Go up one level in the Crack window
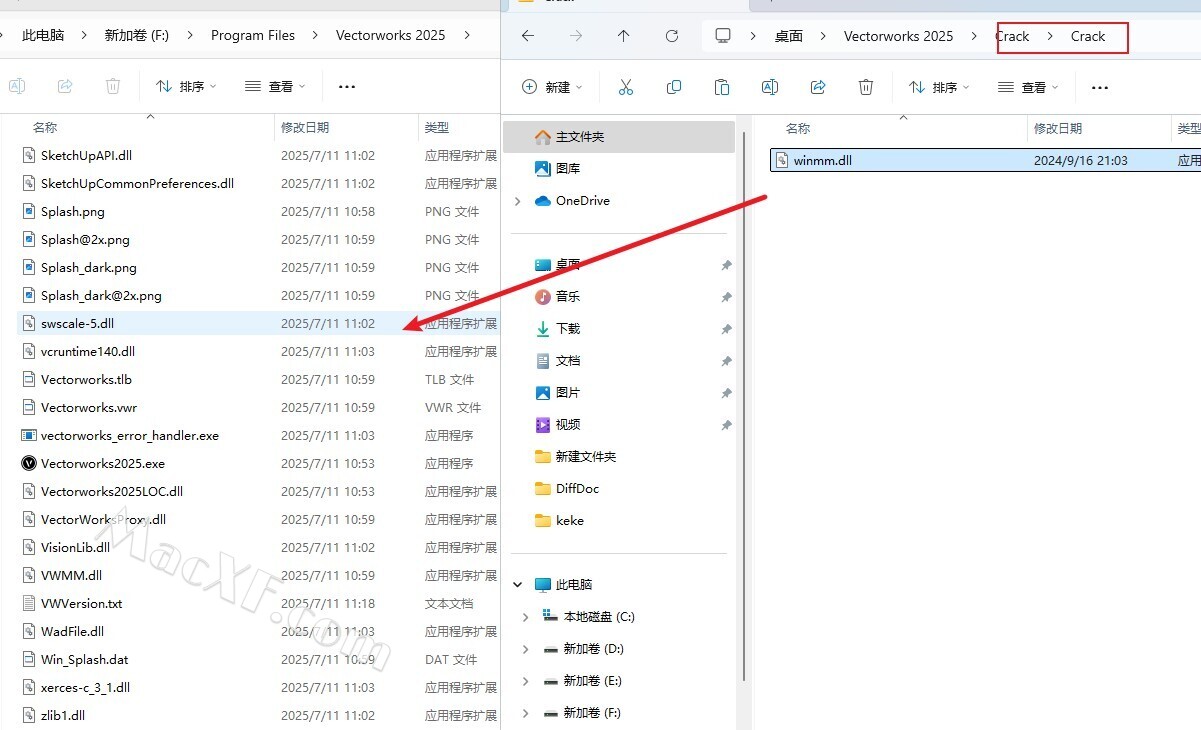 pos(624,36)
